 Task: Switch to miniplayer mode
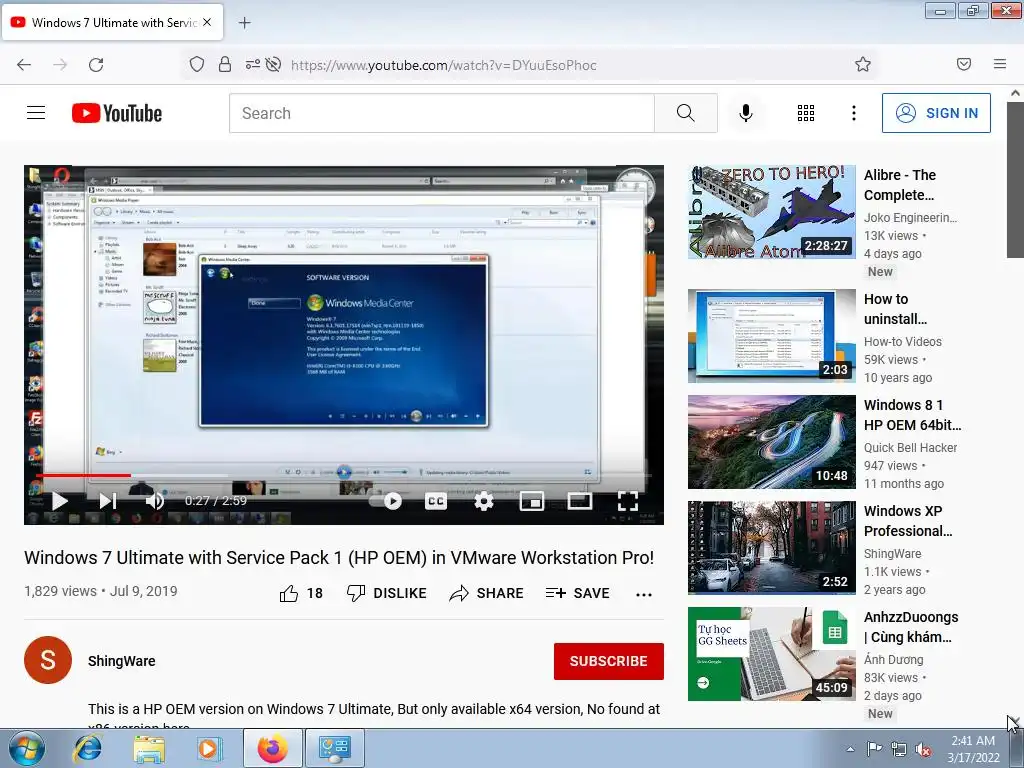click(532, 501)
